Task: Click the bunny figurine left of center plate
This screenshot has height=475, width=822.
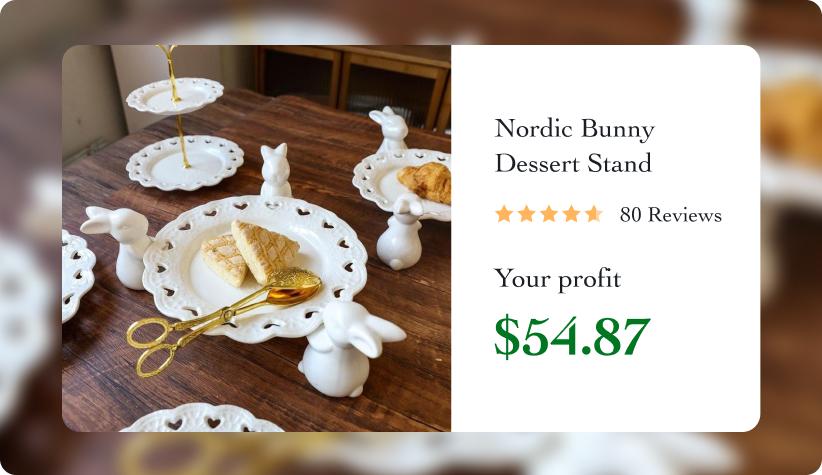Action: (x=118, y=244)
